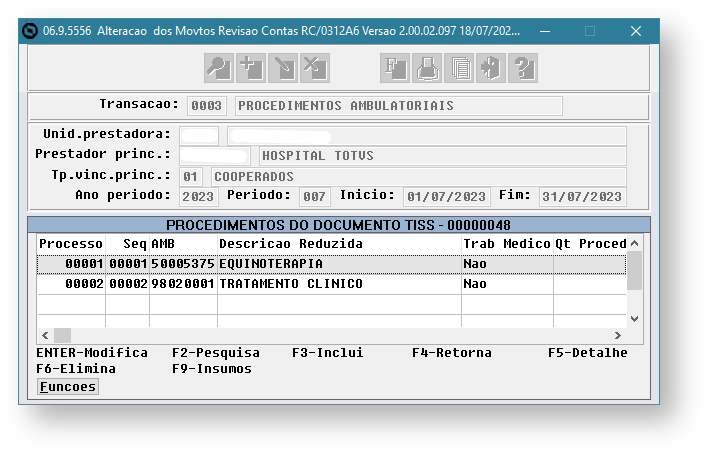Click the Tp.vinc.princ. code field 01
The width and height of the screenshot is (708, 453).
191,177
